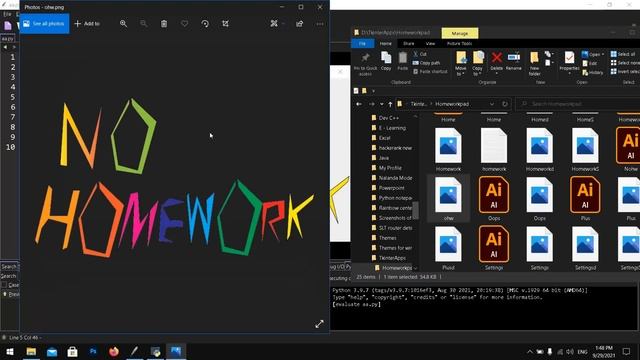Share the photo from the Photos toolbar
The image size is (640, 360).
coord(300,24)
